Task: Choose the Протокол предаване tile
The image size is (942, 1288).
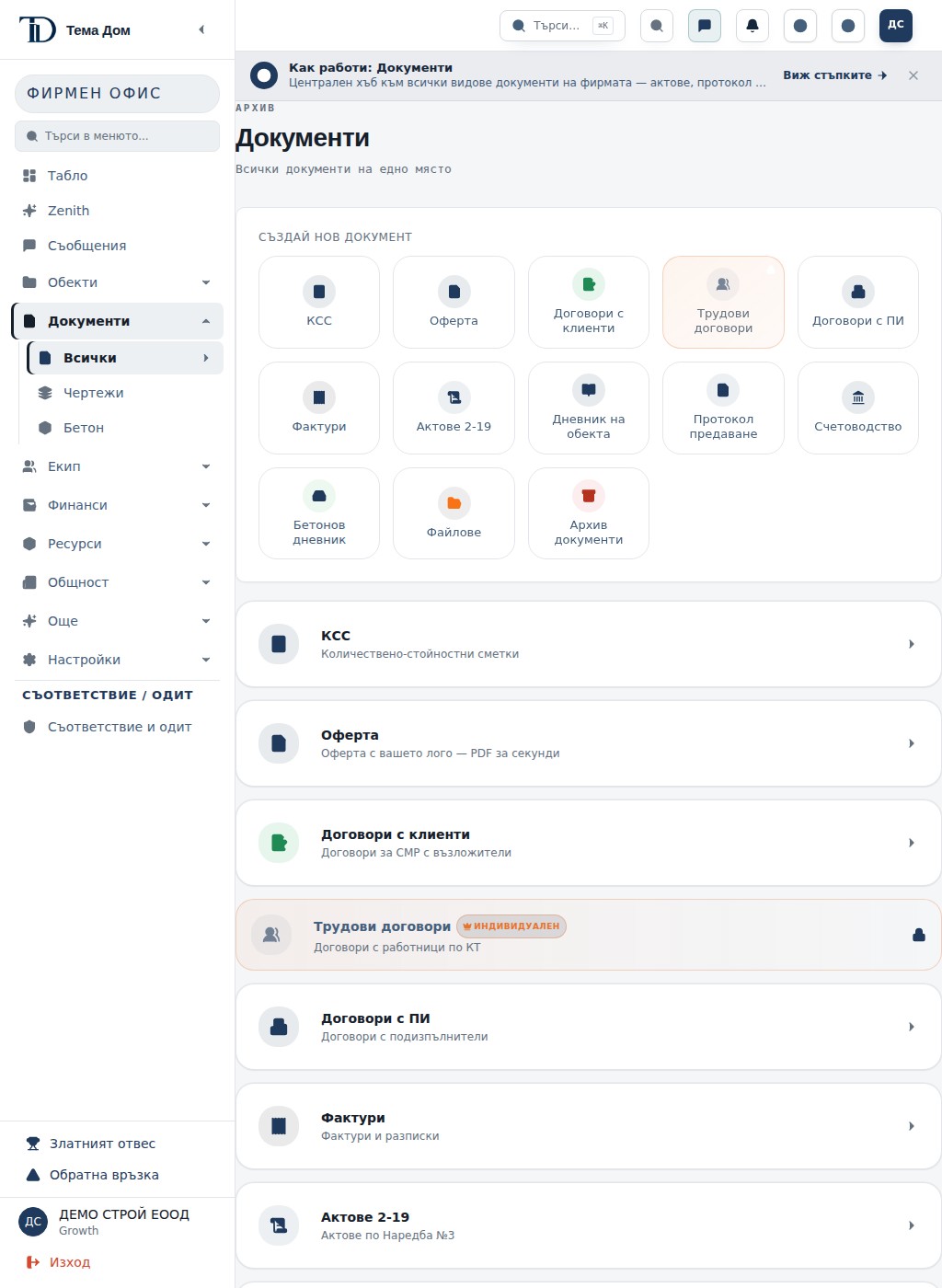Action: 723,408
